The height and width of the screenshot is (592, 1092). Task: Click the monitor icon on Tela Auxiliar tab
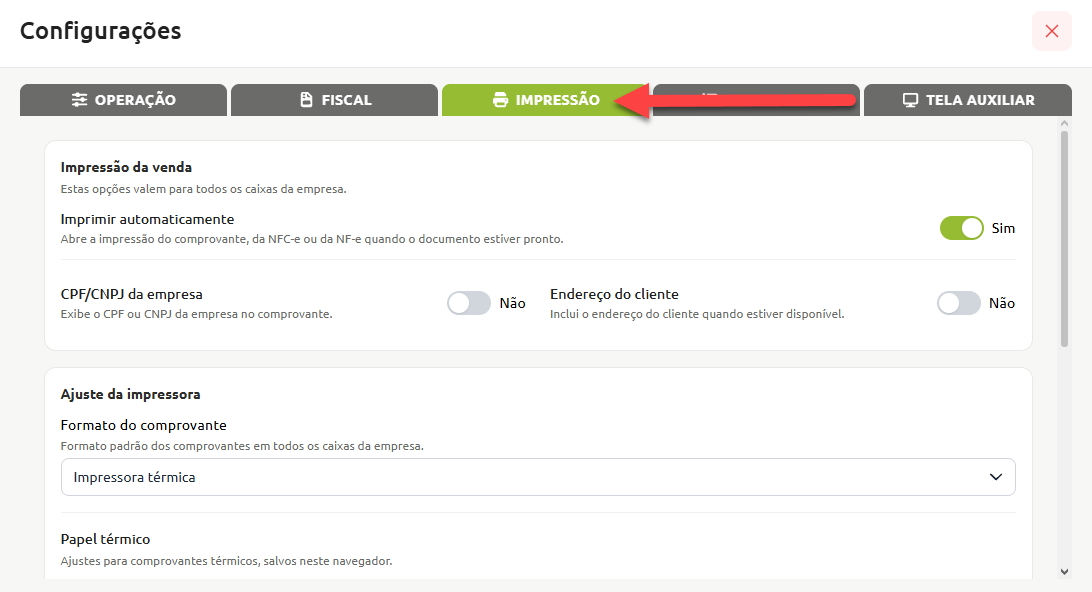click(x=910, y=100)
